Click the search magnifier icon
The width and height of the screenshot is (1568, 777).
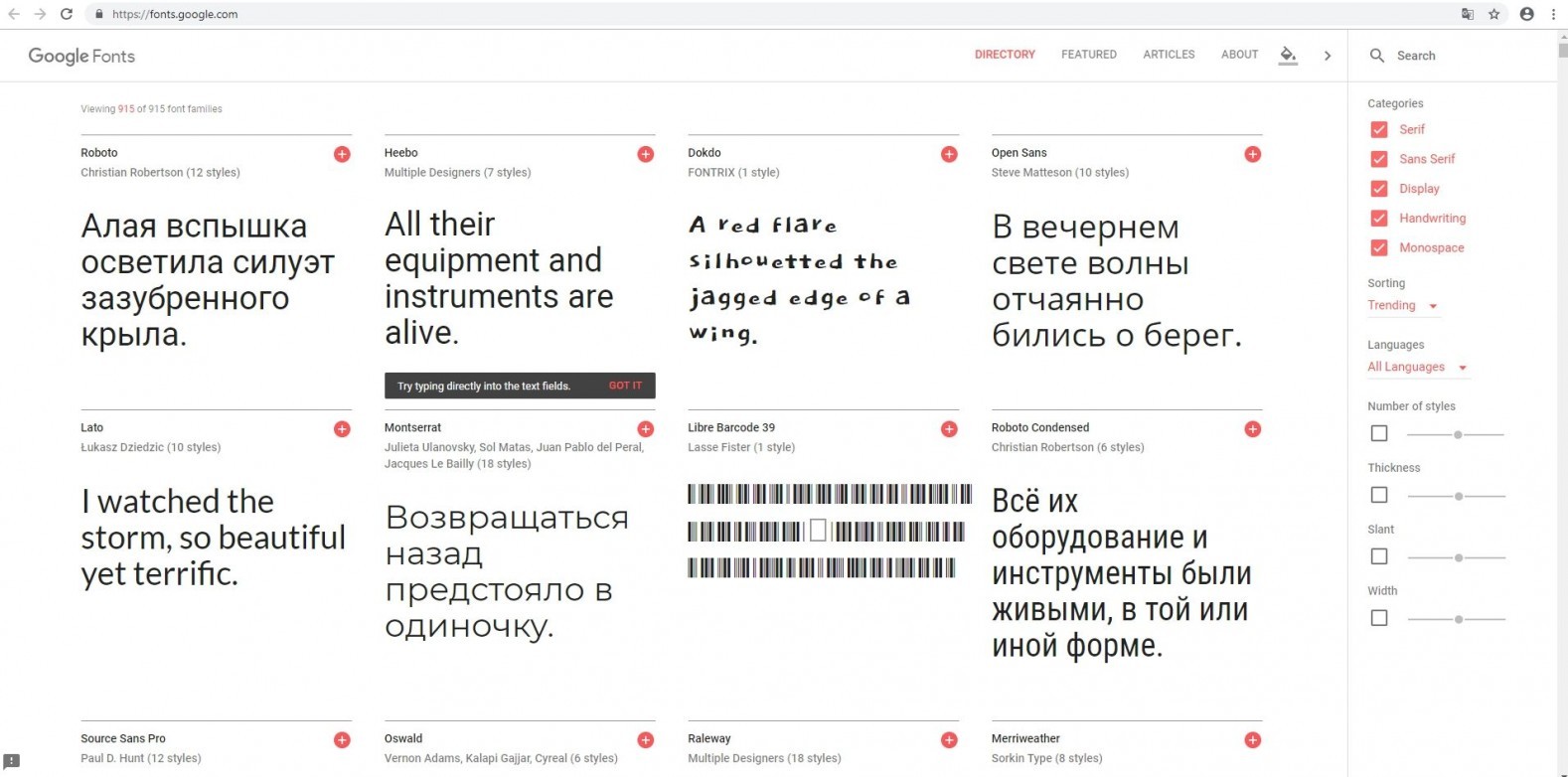click(1377, 56)
